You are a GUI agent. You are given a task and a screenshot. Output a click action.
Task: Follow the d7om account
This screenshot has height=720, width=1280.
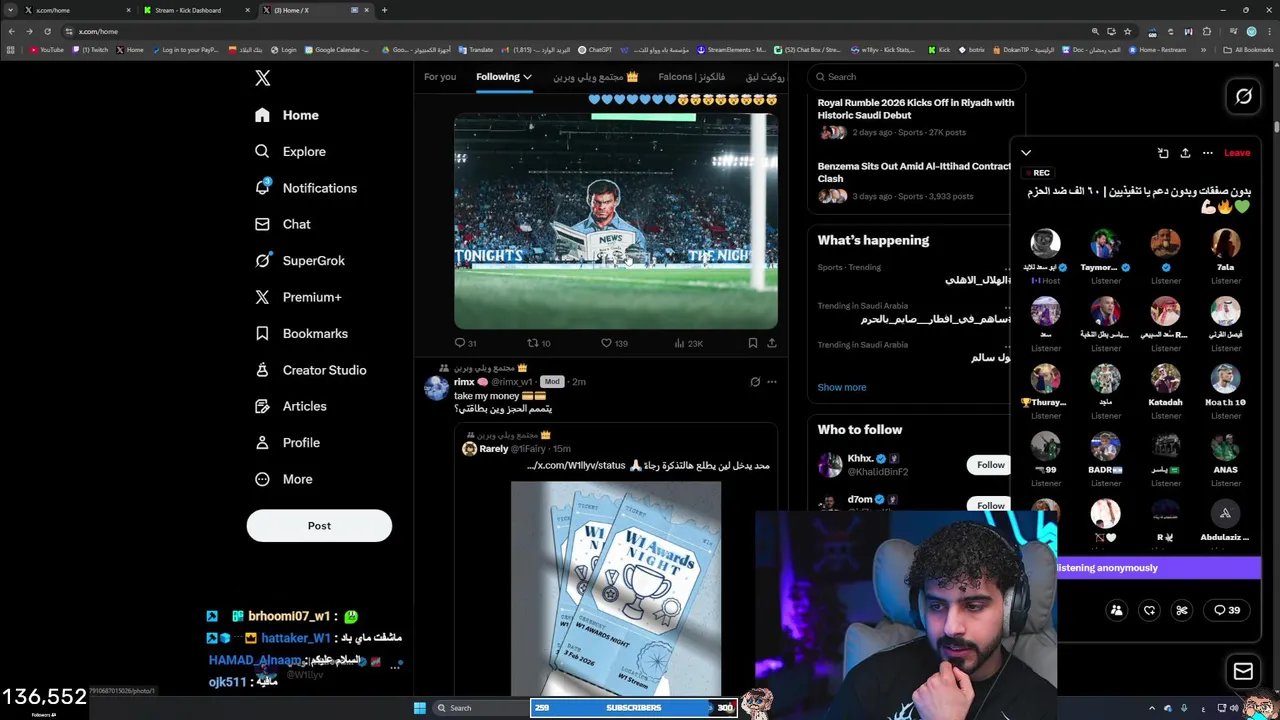point(990,505)
